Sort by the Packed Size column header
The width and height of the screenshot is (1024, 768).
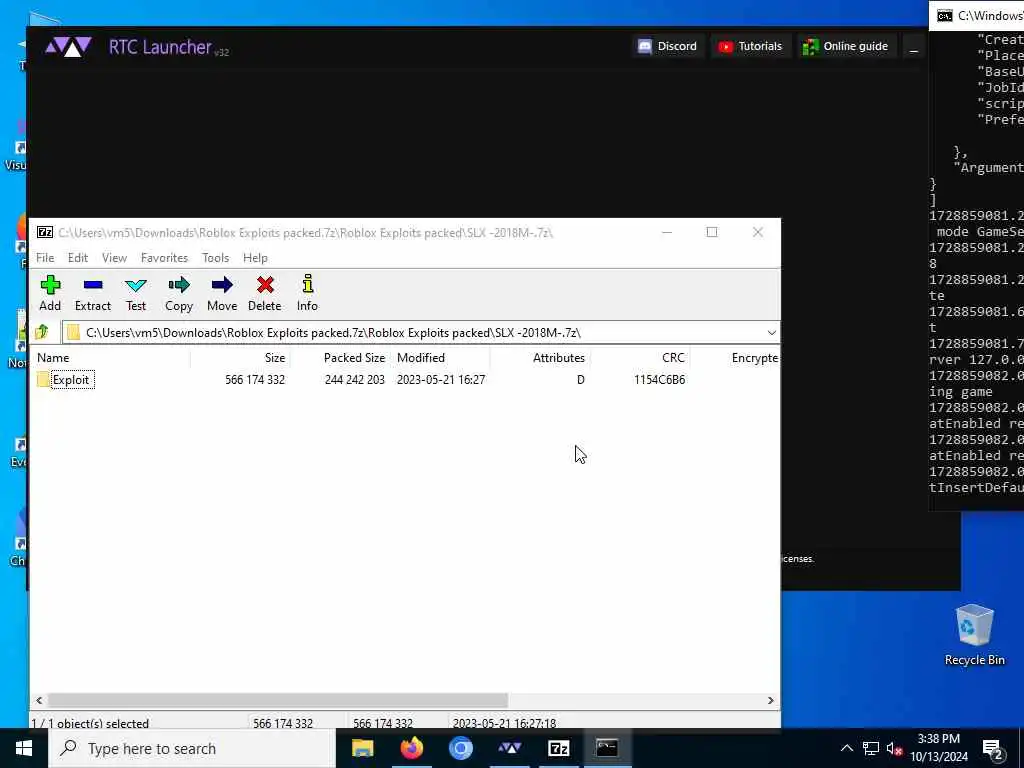tap(340, 358)
